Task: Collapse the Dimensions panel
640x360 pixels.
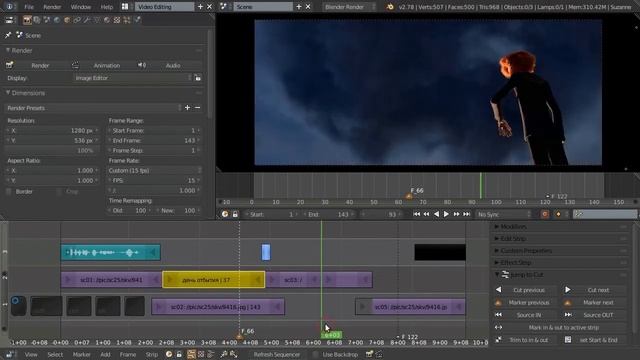Action: point(8,93)
